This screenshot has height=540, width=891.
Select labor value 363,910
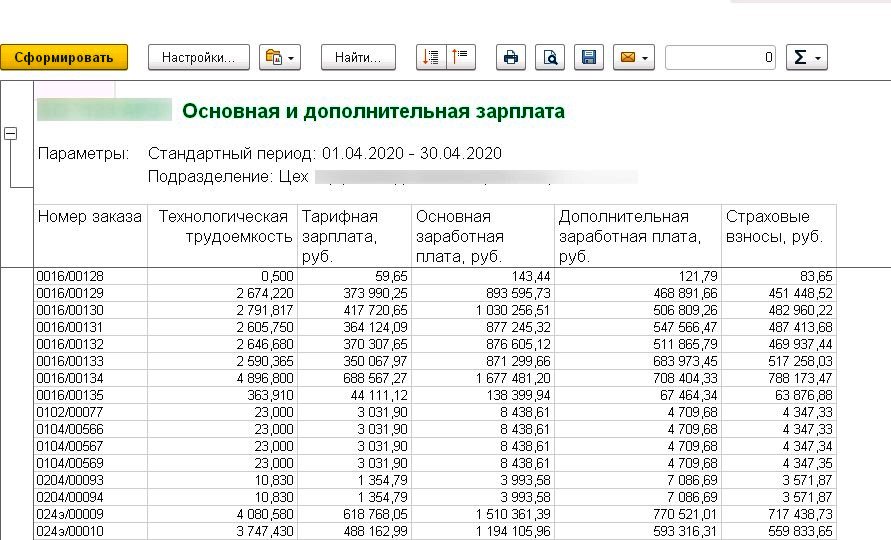(x=223, y=396)
